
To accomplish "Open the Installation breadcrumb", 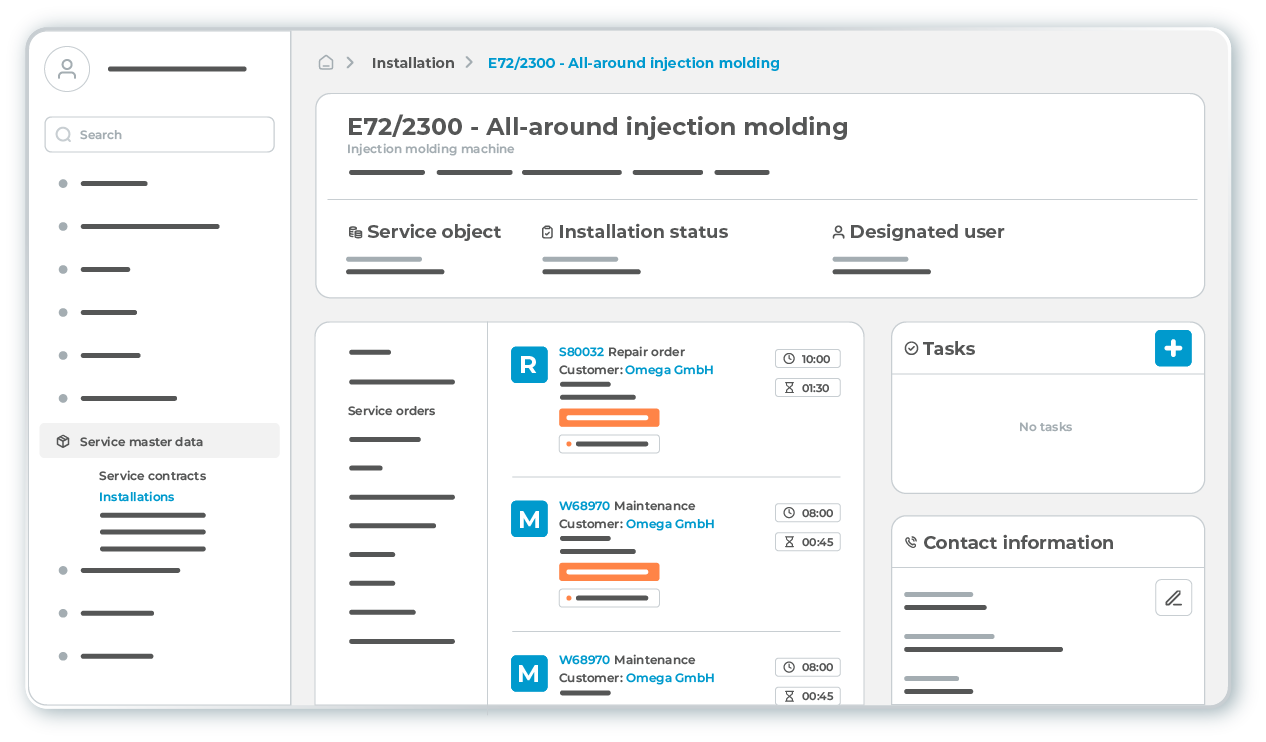I will 413,63.
